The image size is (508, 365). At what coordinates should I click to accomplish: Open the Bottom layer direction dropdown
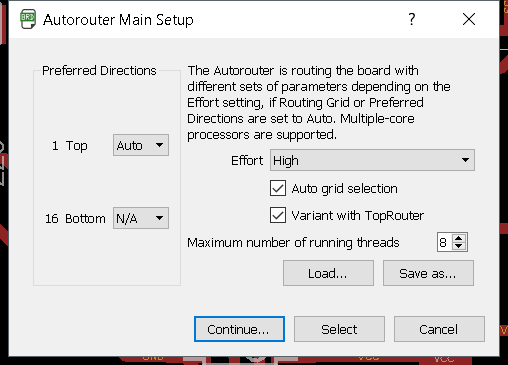click(141, 218)
